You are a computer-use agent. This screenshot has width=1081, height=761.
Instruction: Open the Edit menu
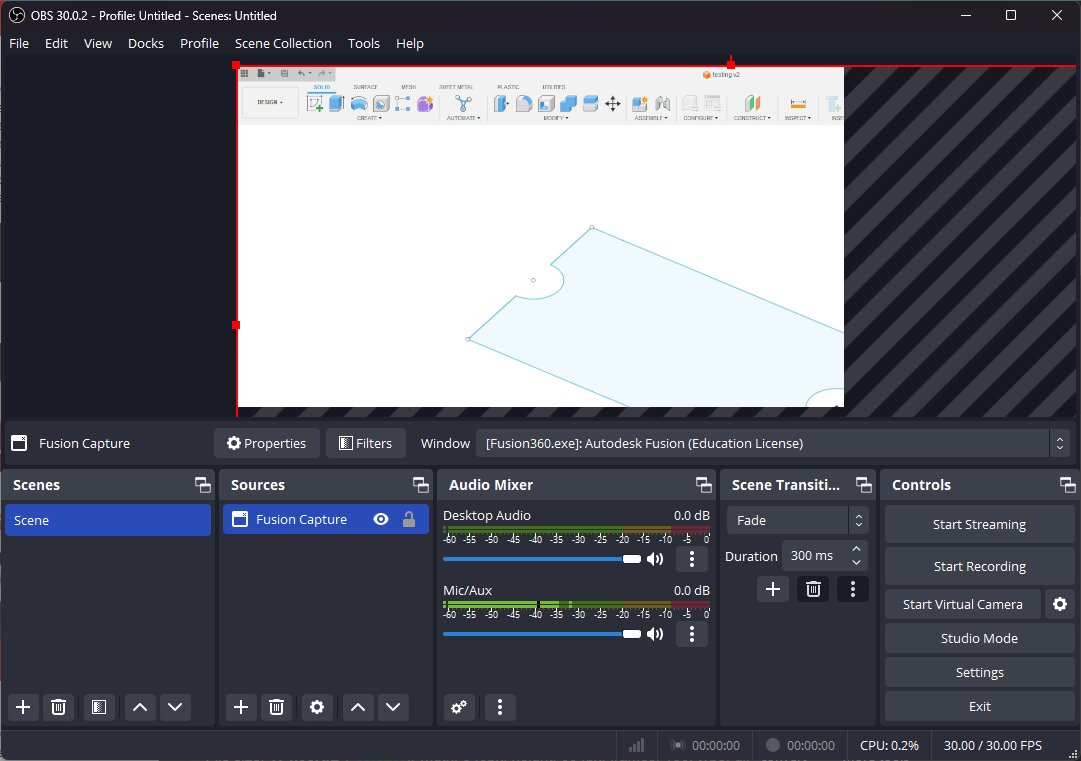click(56, 43)
